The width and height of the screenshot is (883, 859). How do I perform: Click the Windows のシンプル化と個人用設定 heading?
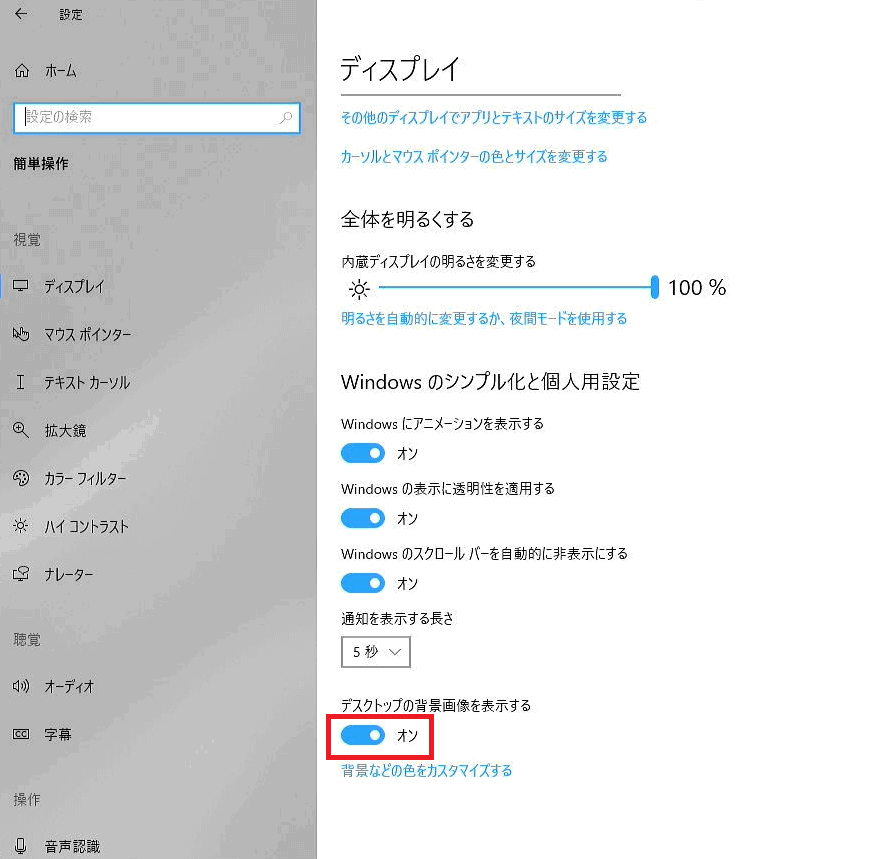(x=490, y=381)
